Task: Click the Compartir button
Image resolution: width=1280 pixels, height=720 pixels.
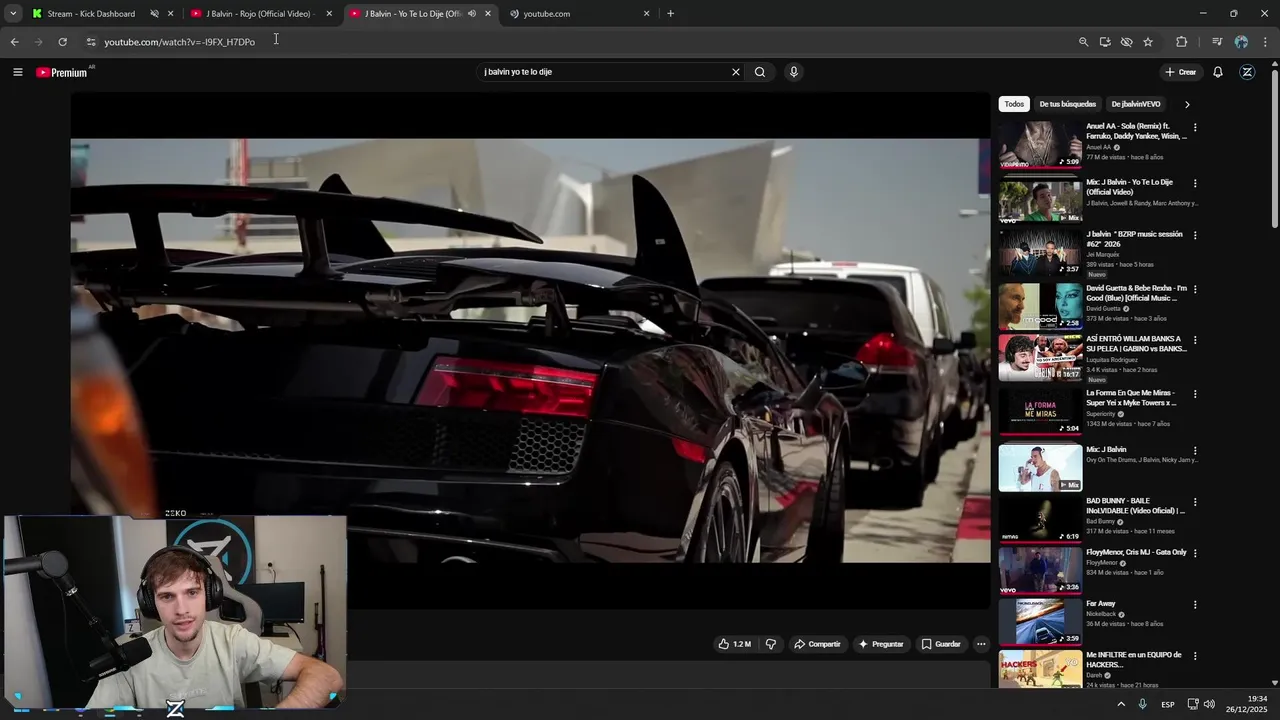Action: point(817,644)
